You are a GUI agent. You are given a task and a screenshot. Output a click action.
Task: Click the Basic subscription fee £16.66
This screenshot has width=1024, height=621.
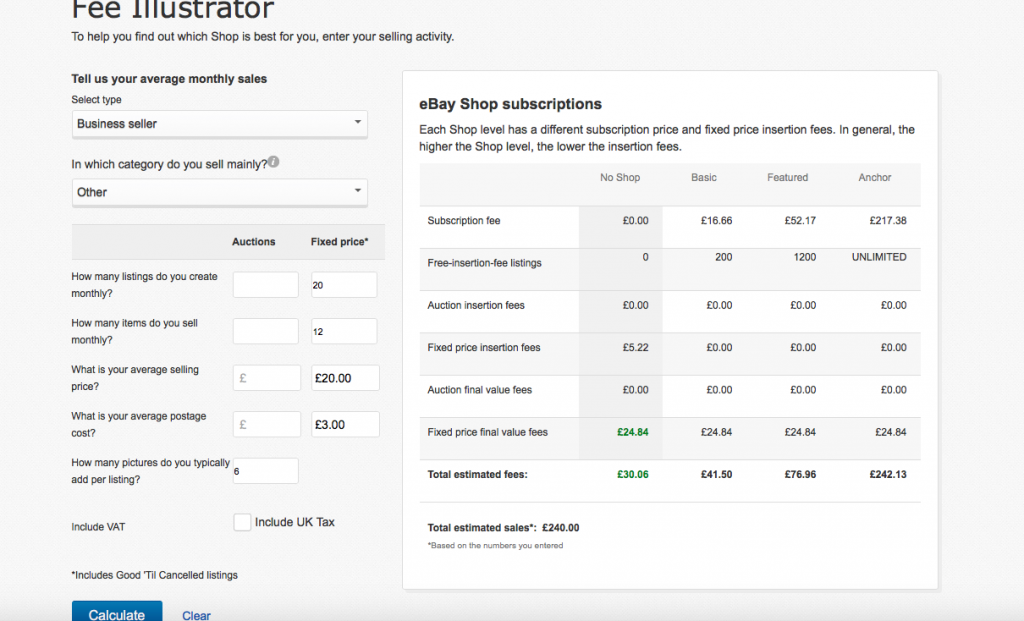716,221
